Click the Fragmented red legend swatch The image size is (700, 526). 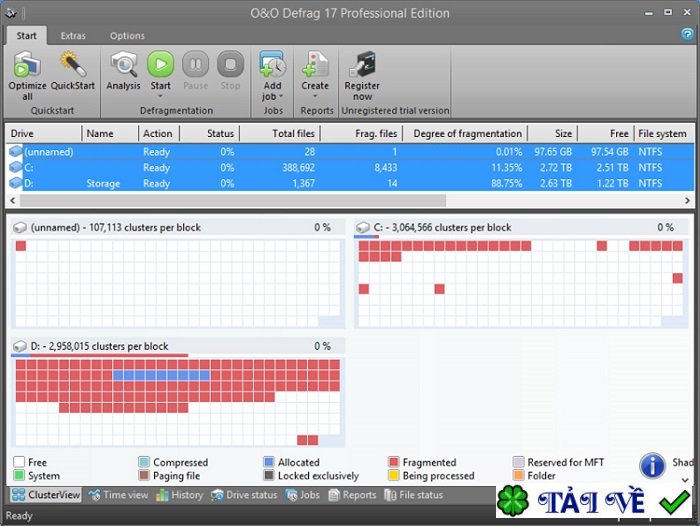(x=393, y=462)
